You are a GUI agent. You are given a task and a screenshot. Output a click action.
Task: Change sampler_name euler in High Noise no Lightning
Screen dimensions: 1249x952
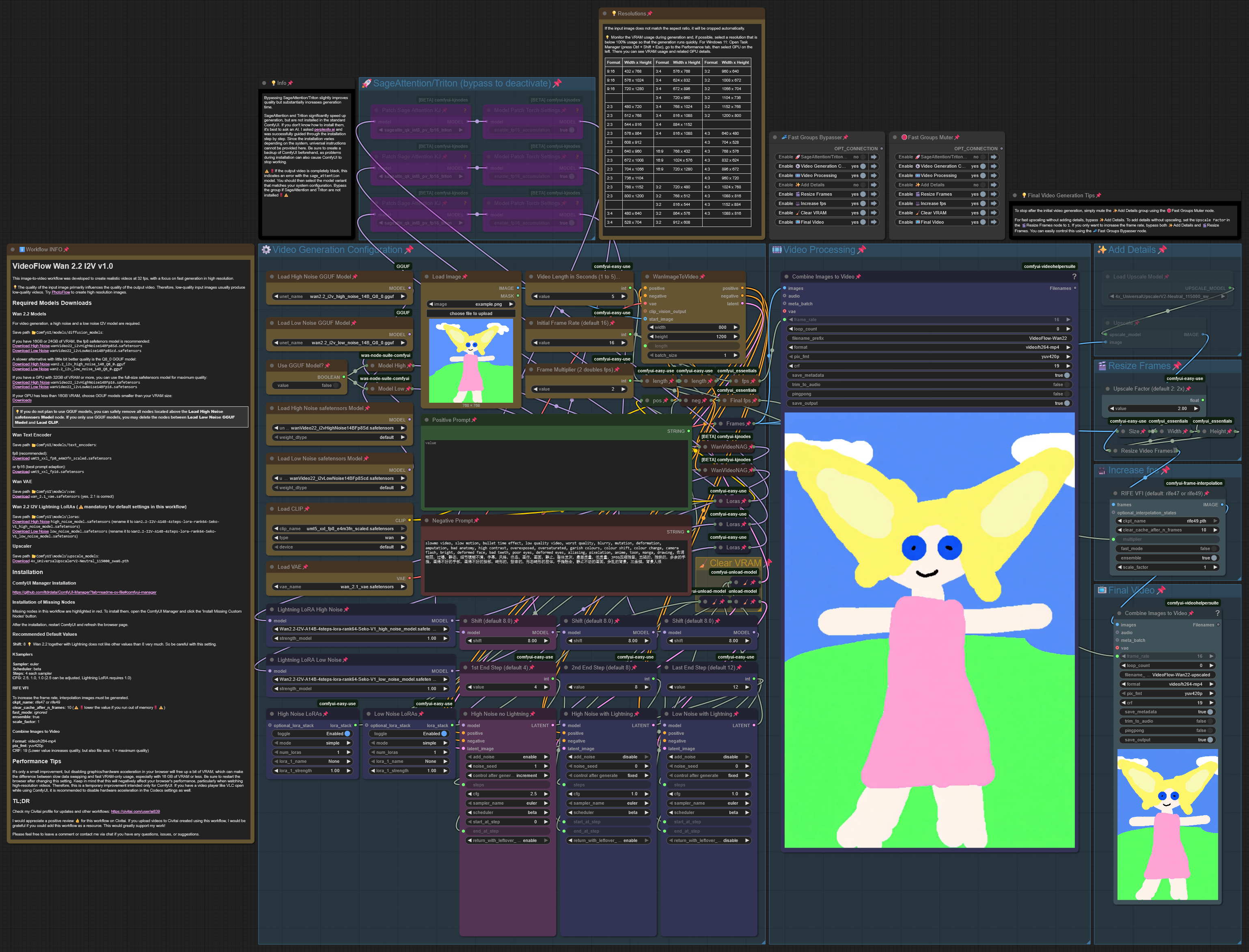(x=507, y=803)
